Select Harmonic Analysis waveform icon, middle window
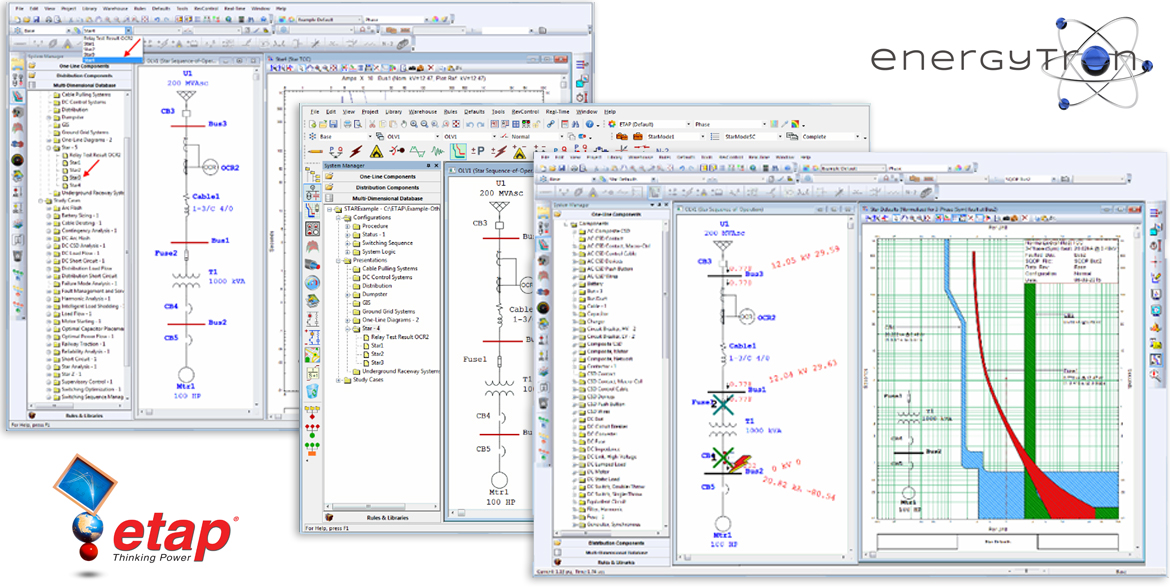 click(418, 152)
